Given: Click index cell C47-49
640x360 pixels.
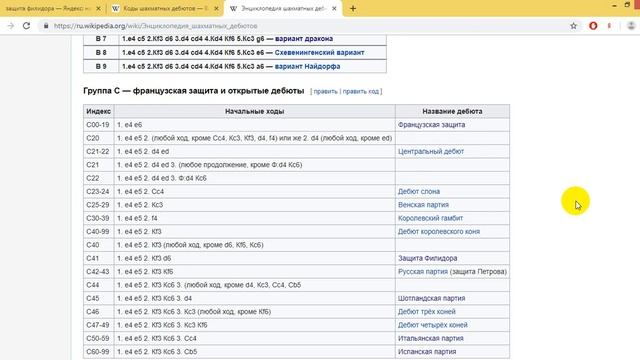Looking at the screenshot, I should 98,325.
